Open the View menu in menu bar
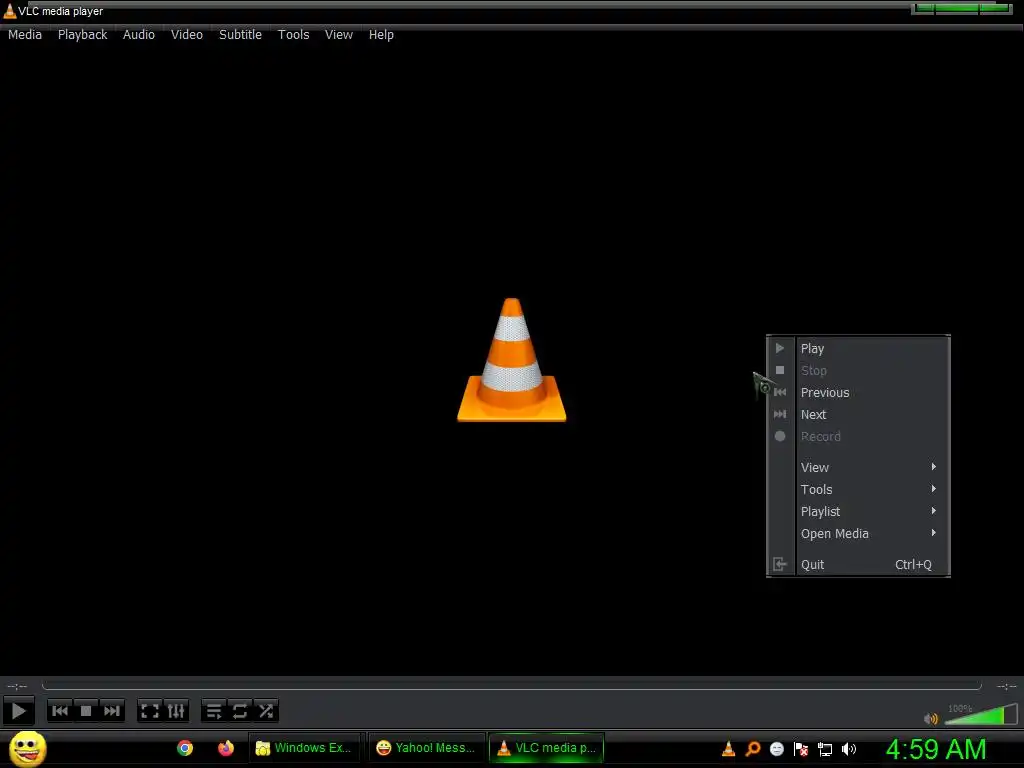 [x=339, y=35]
